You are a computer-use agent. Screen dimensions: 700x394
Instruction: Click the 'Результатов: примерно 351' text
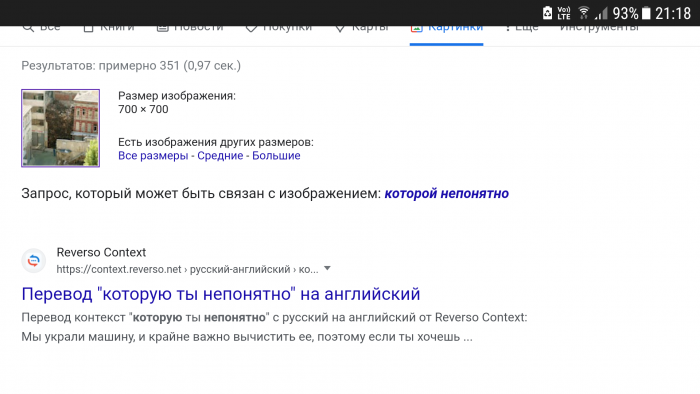point(100,66)
